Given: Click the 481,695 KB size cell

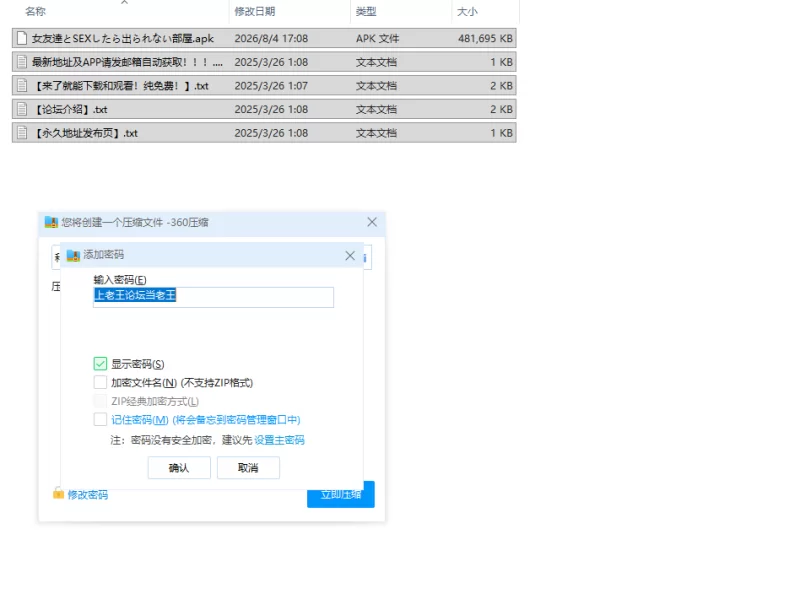Looking at the screenshot, I should 485,38.
